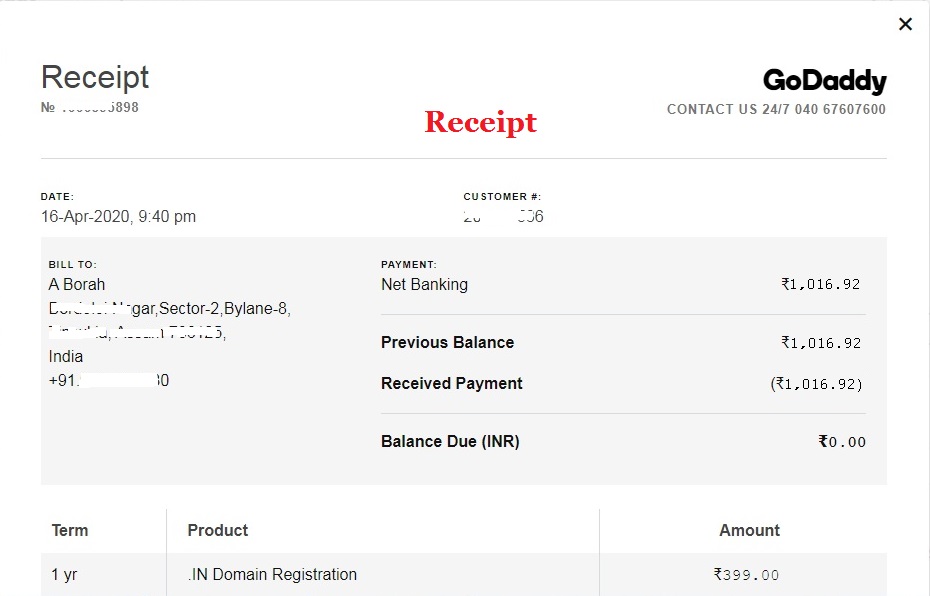The width and height of the screenshot is (930, 596).
Task: Click the large gray Receipt heading
Action: (95, 77)
